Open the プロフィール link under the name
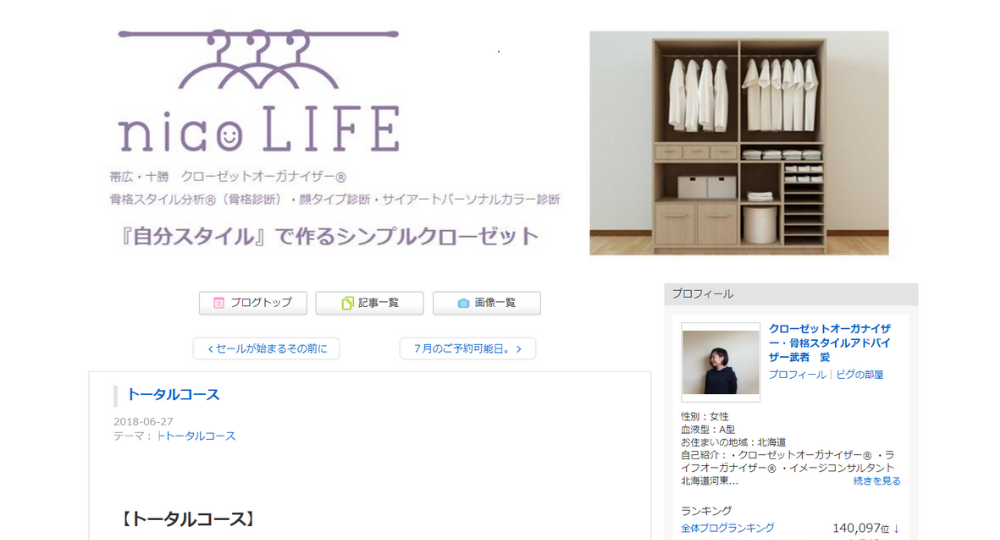1000x540 pixels. tap(797, 375)
